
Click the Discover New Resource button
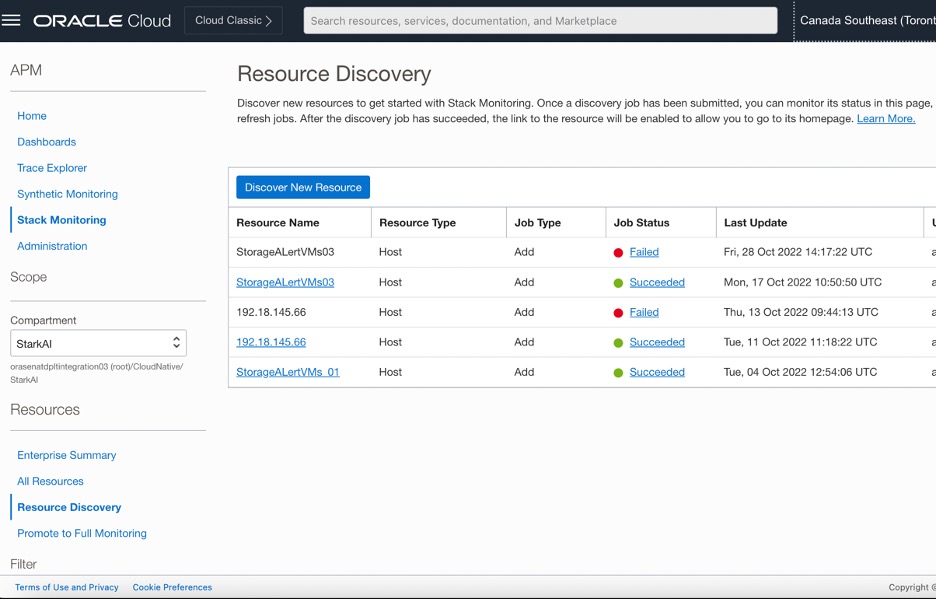tap(304, 187)
